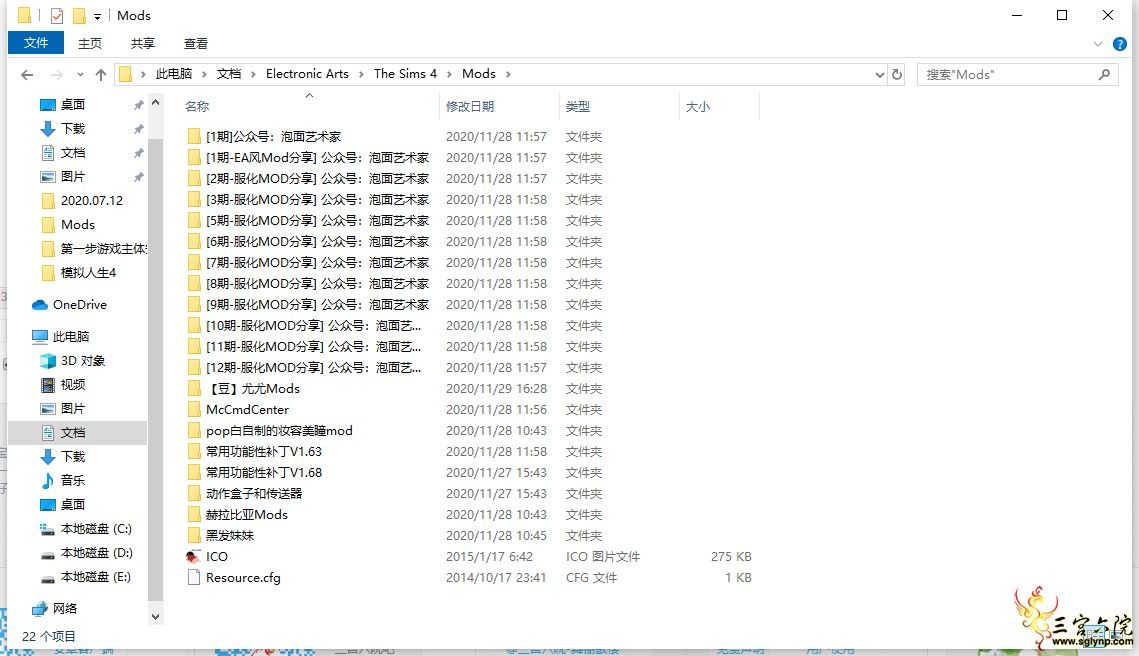1139x656 pixels.
Task: Click the Properties checkmark quick-access icon
Action: click(x=57, y=15)
